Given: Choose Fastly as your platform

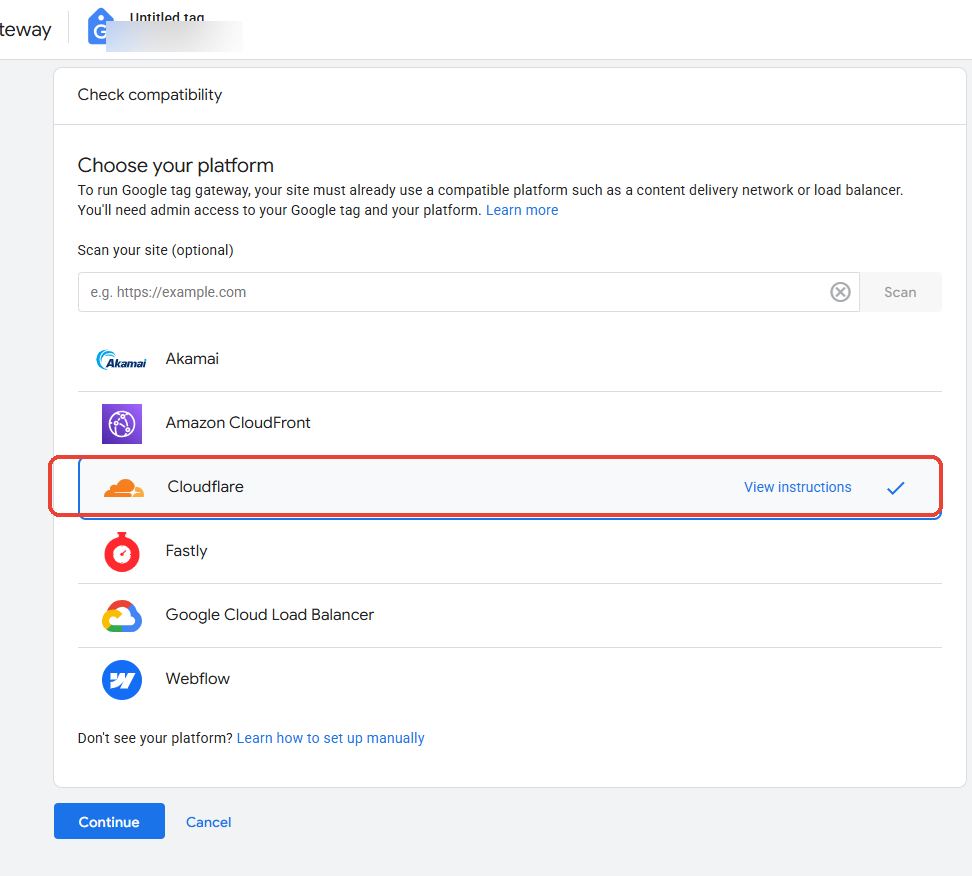Looking at the screenshot, I should [x=510, y=551].
